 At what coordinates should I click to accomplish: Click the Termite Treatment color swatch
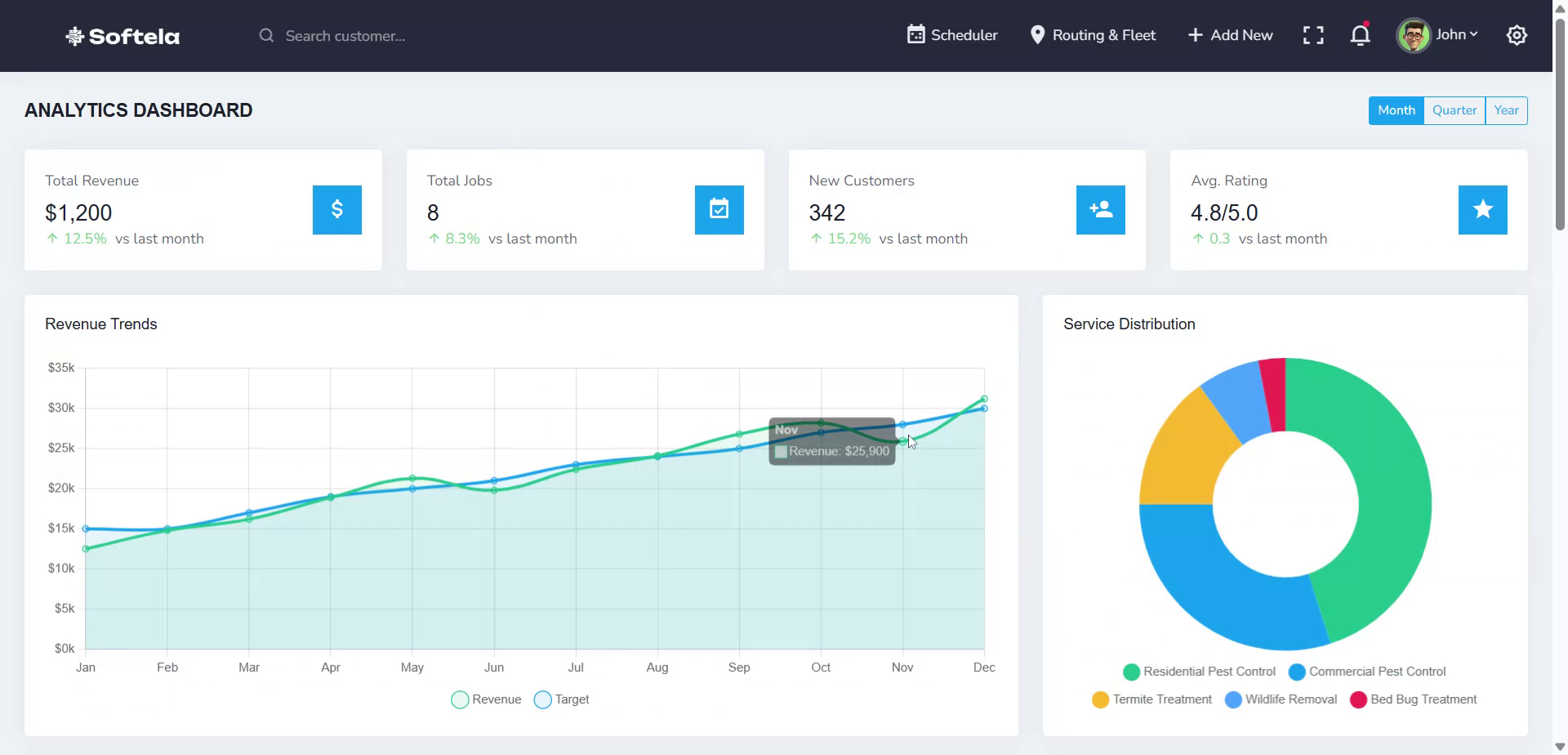pyautogui.click(x=1100, y=699)
